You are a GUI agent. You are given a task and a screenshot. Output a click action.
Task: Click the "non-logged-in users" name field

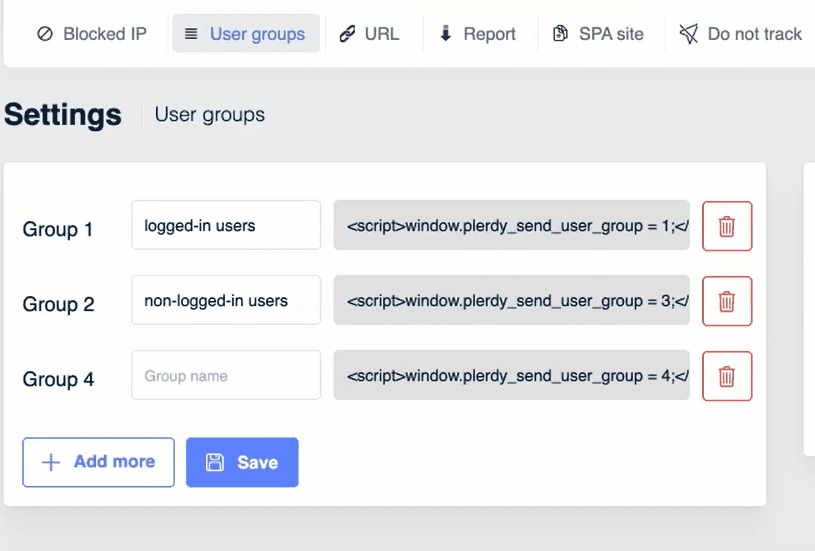226,301
